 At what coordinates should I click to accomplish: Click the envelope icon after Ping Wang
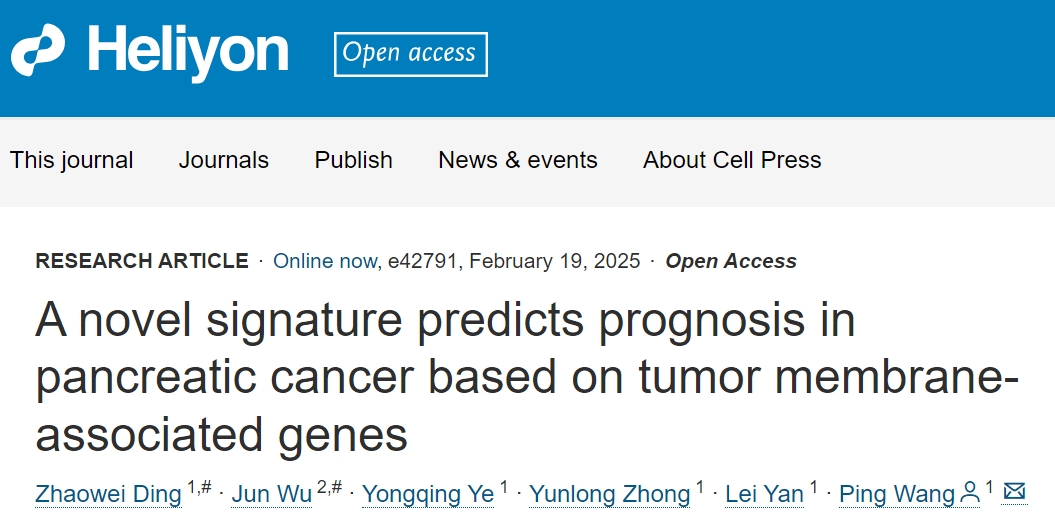tap(1014, 492)
